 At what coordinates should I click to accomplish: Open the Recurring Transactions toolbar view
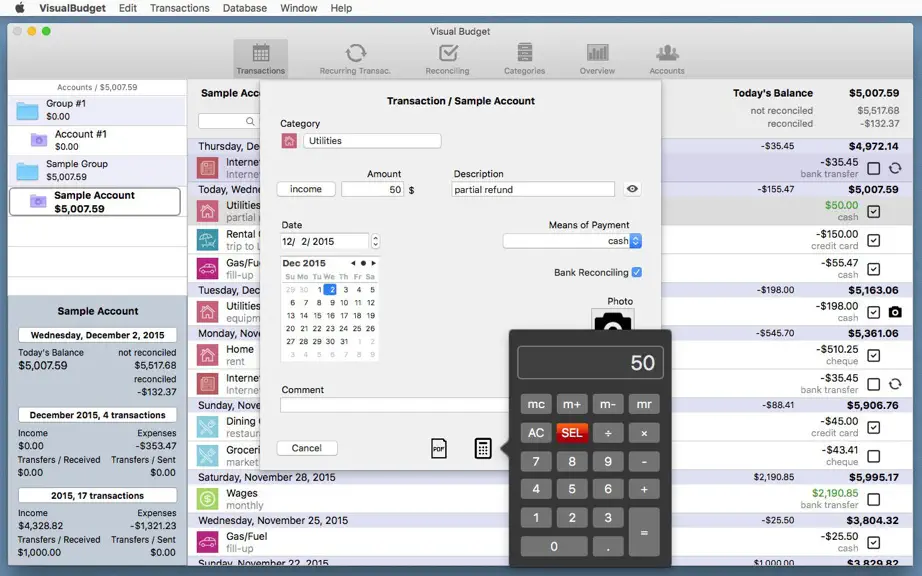pos(355,59)
